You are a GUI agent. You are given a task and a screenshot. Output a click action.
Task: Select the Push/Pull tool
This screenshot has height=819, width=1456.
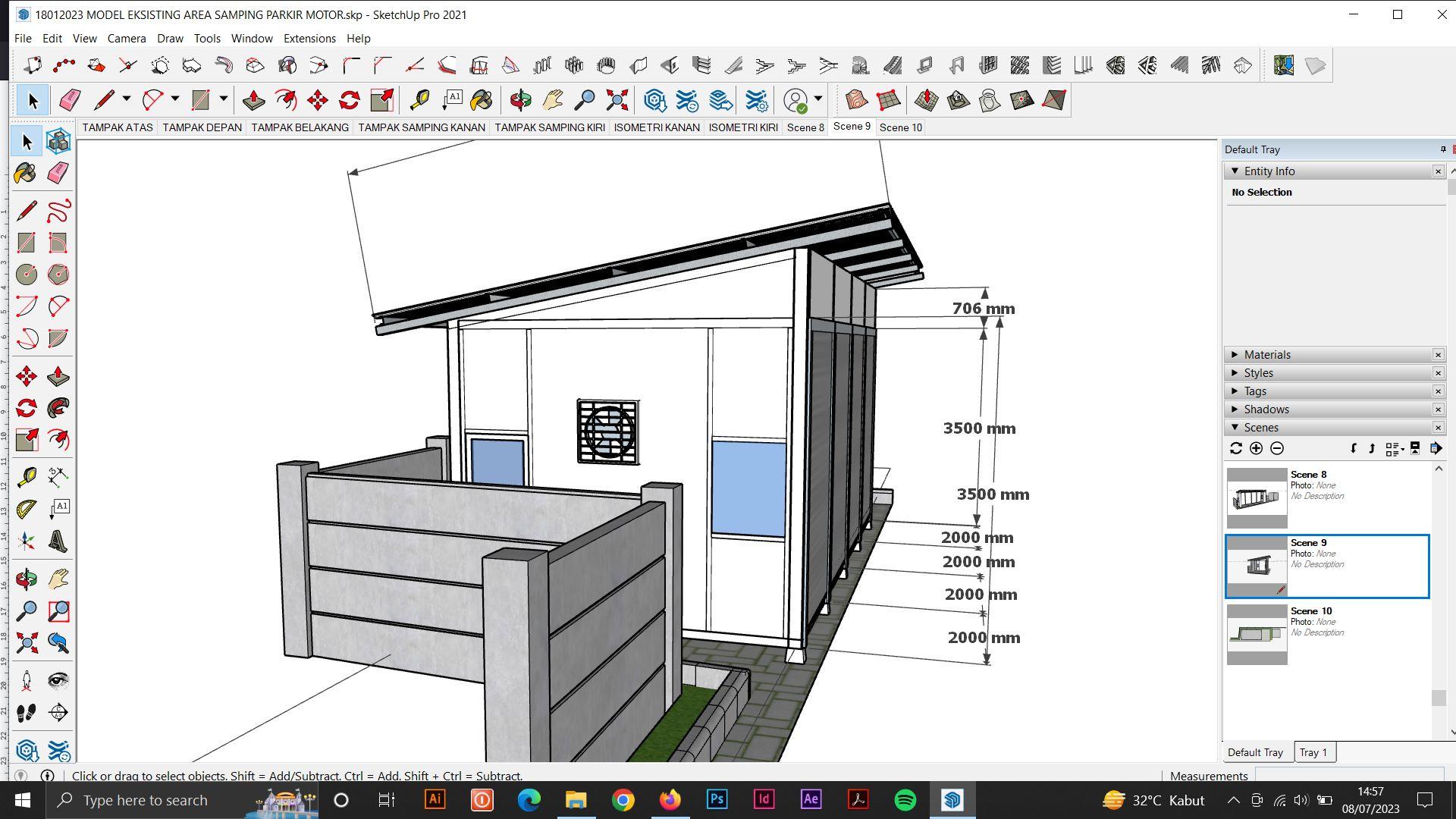pos(58,376)
